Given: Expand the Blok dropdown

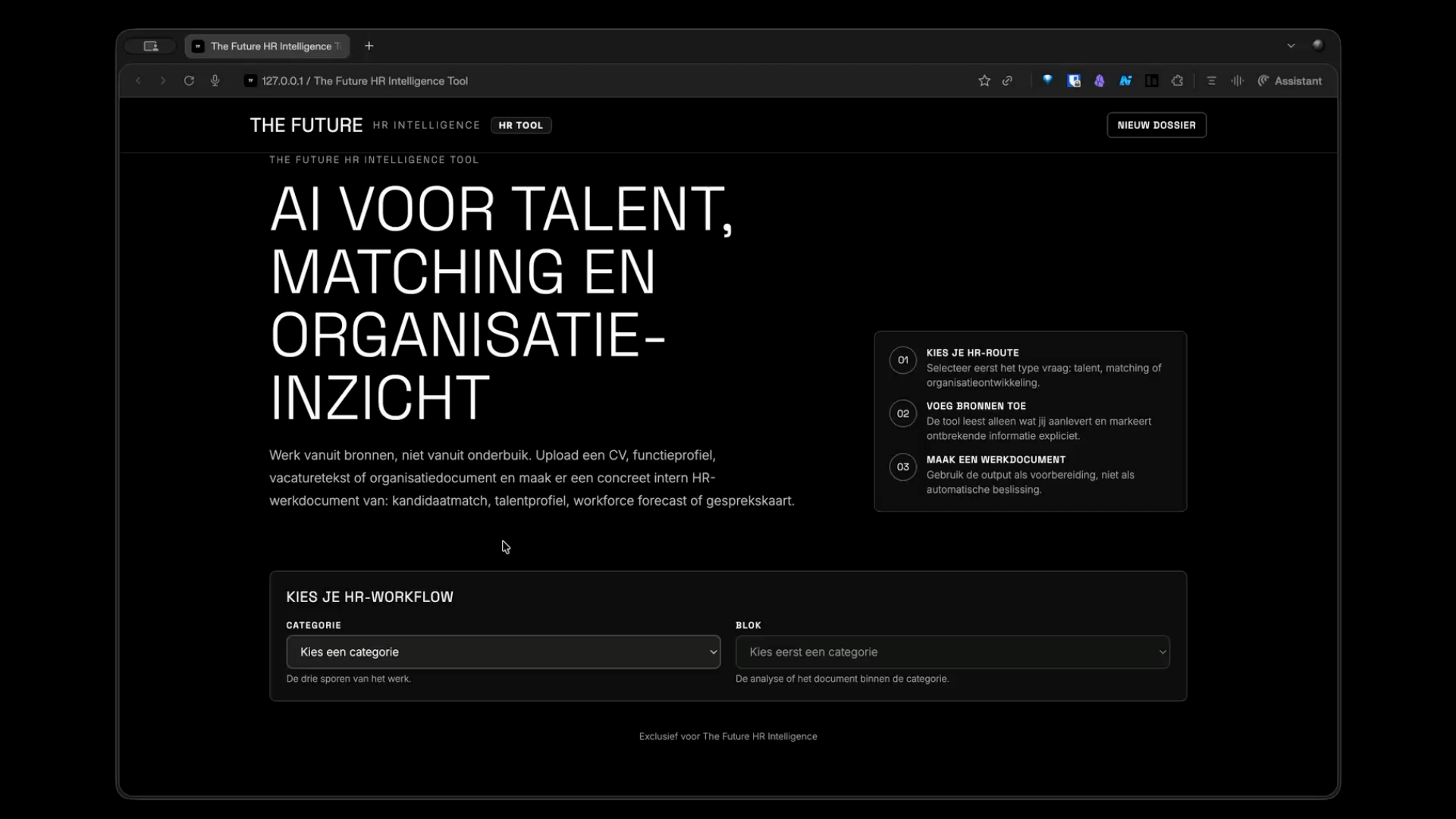Looking at the screenshot, I should (x=952, y=651).
